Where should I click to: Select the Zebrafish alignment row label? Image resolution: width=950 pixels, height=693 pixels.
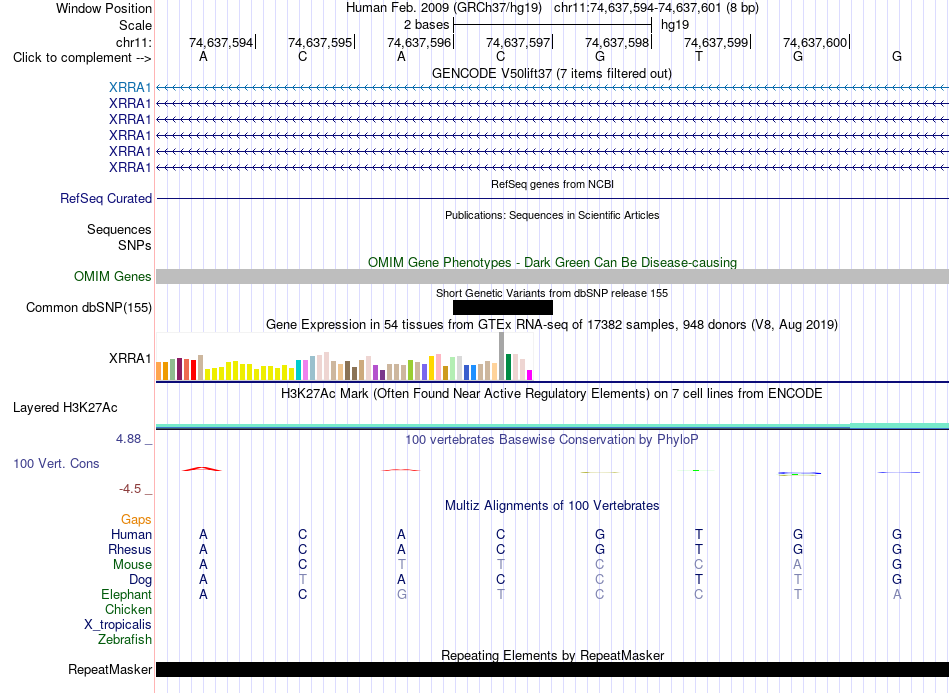[x=125, y=639]
